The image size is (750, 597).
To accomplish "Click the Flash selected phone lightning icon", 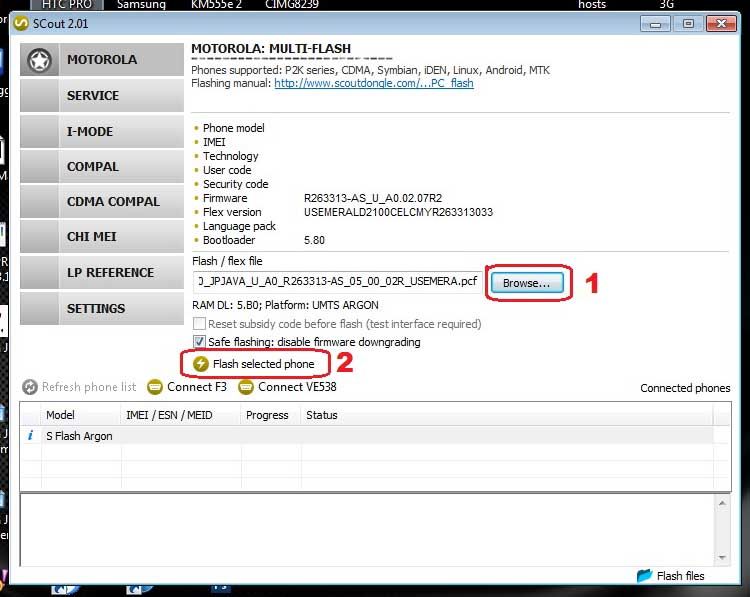I will 201,364.
